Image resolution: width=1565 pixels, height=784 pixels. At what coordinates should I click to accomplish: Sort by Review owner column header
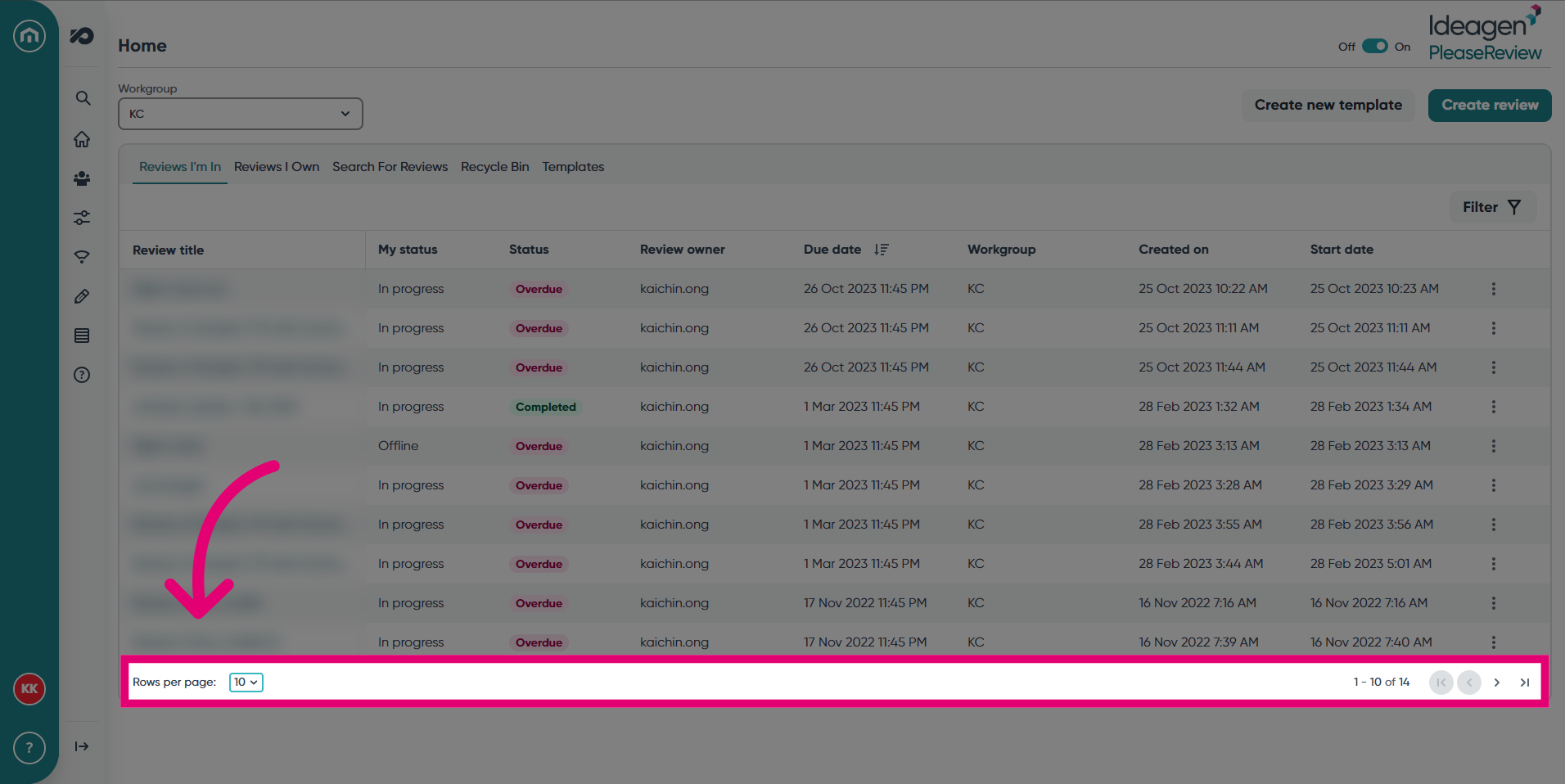pos(683,250)
